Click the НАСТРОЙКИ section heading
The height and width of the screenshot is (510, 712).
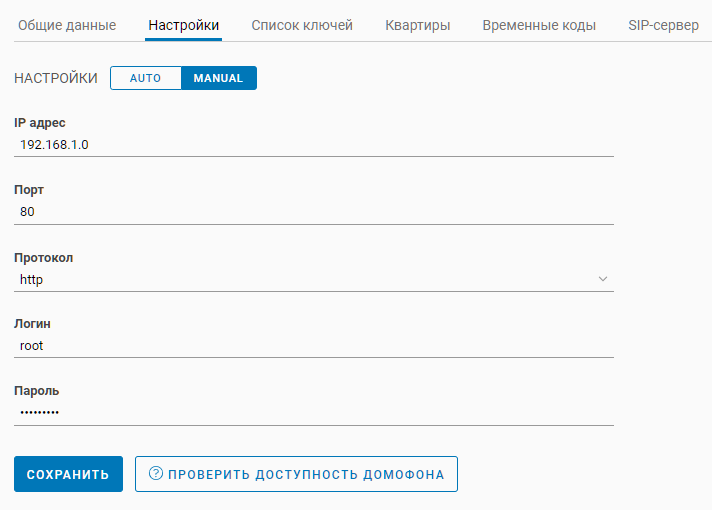click(56, 78)
